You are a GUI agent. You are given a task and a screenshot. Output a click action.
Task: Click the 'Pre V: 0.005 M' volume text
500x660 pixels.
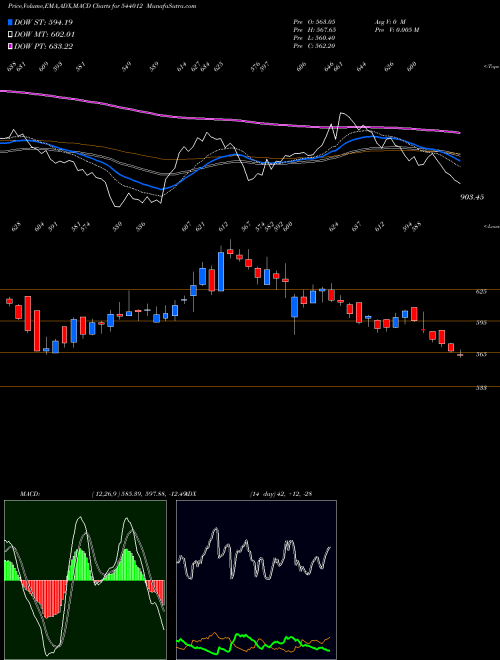396,29
